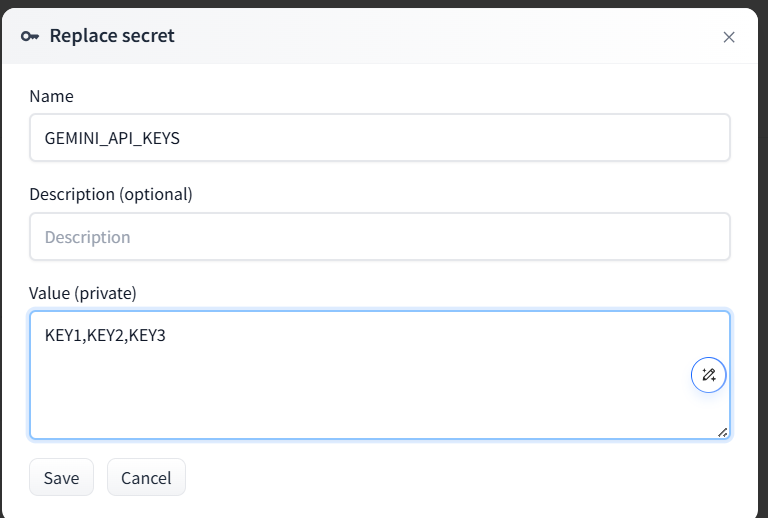Viewport: 768px width, 518px height.
Task: Click the Description placeholder text
Action: tap(88, 237)
